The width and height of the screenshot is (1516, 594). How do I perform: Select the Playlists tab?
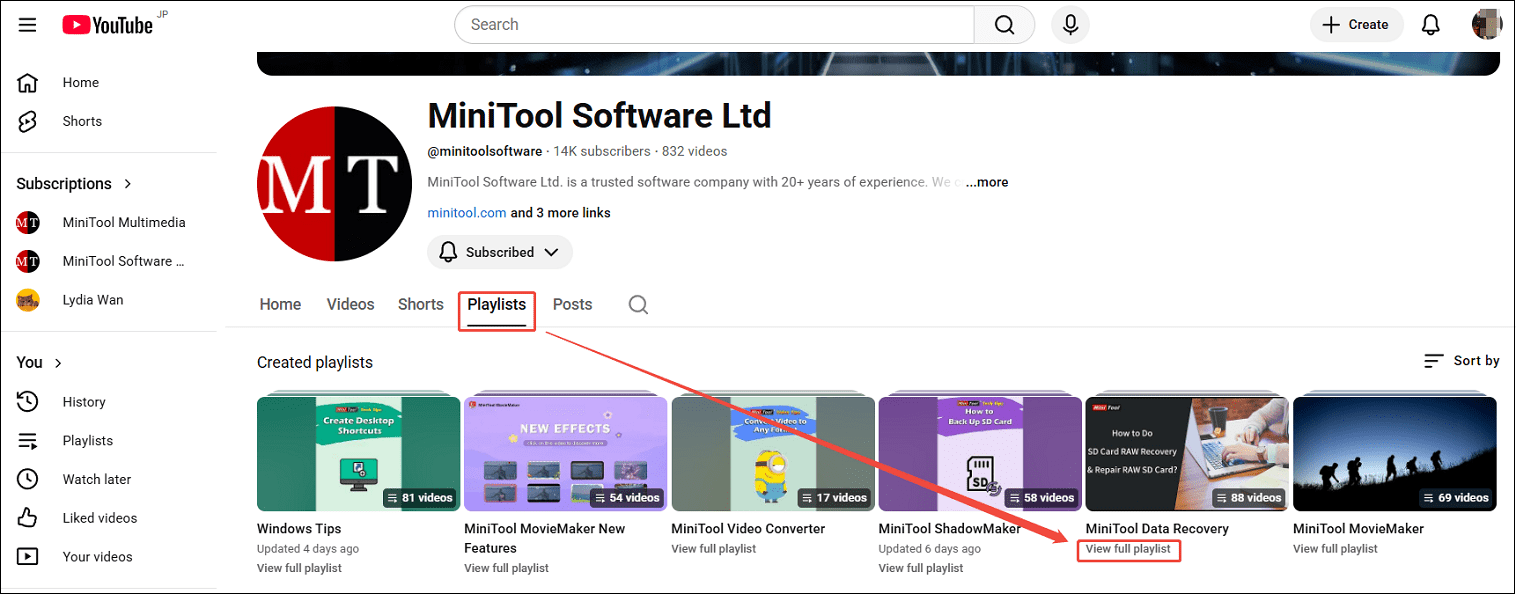(497, 305)
